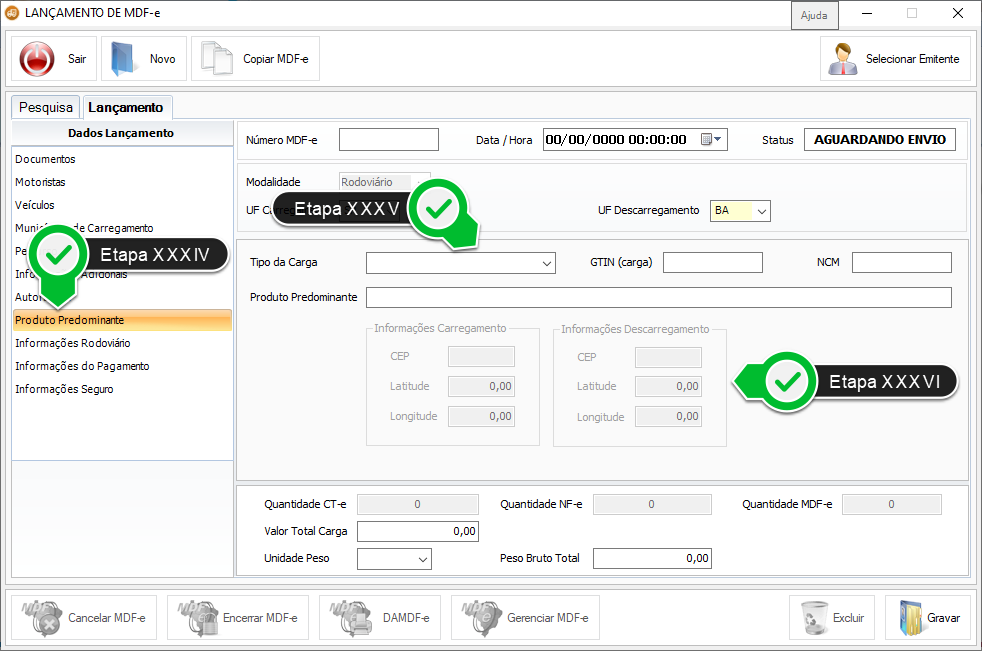Click the app icon in title bar
Screen dimensions: 982x651
[x=12, y=13]
